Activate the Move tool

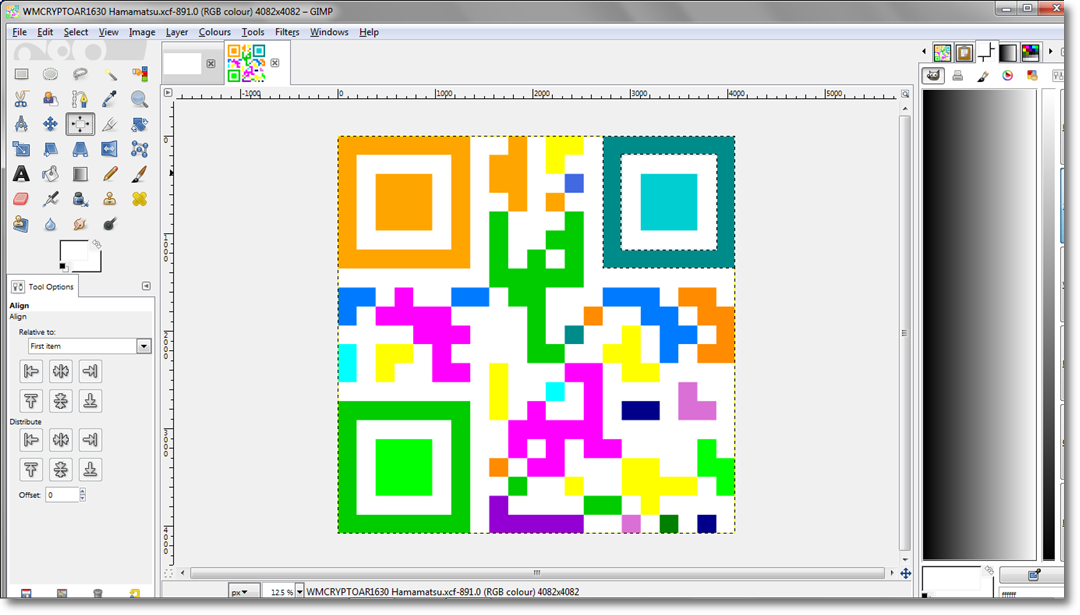tap(50, 124)
